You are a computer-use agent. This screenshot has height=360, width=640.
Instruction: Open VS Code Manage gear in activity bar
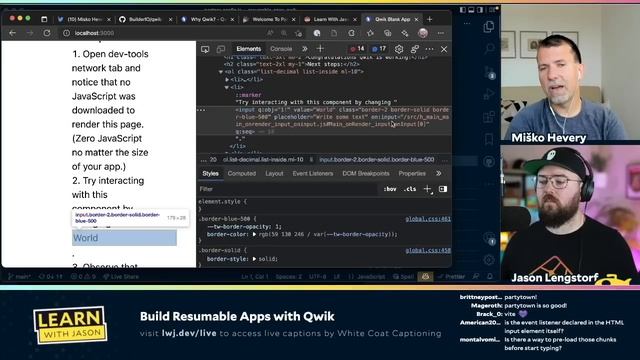point(489,260)
